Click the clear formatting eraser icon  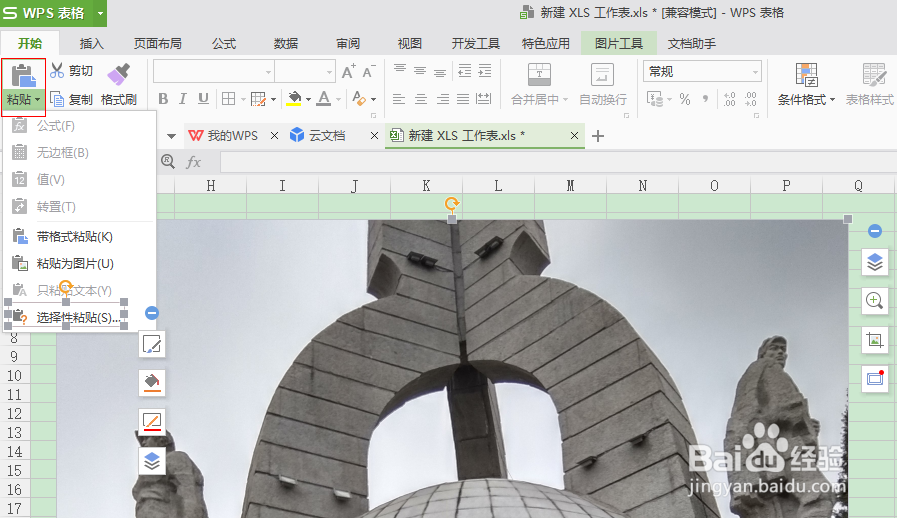tap(359, 99)
